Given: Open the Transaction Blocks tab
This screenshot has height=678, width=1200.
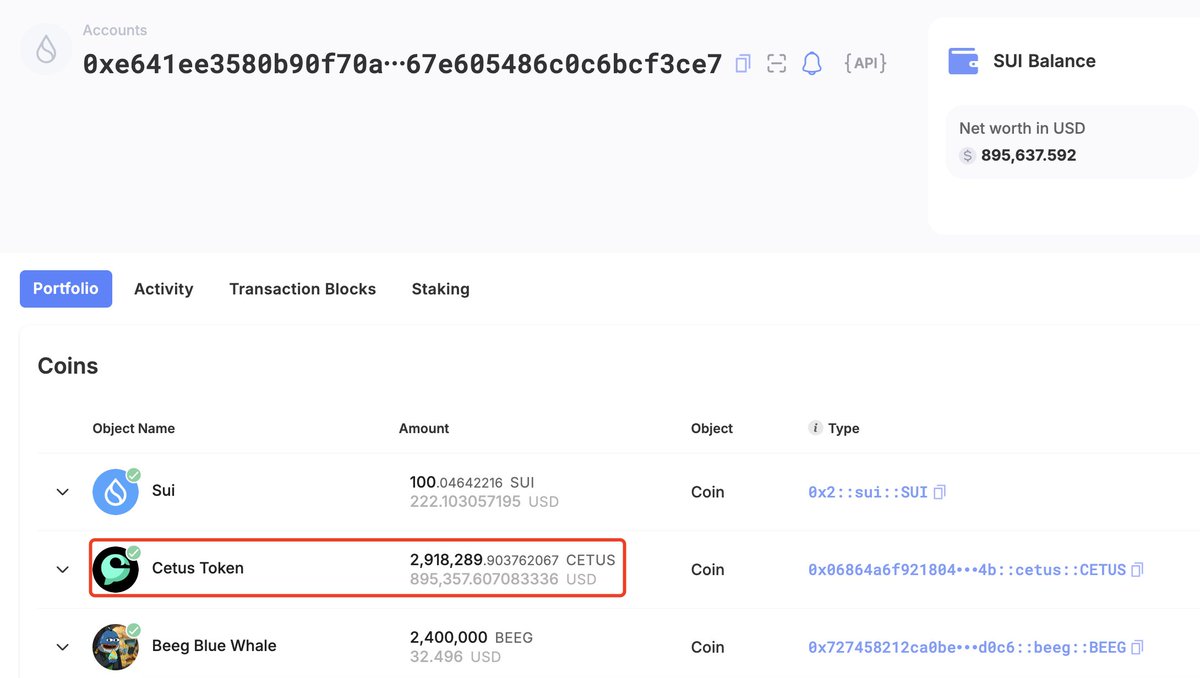Looking at the screenshot, I should (x=302, y=289).
